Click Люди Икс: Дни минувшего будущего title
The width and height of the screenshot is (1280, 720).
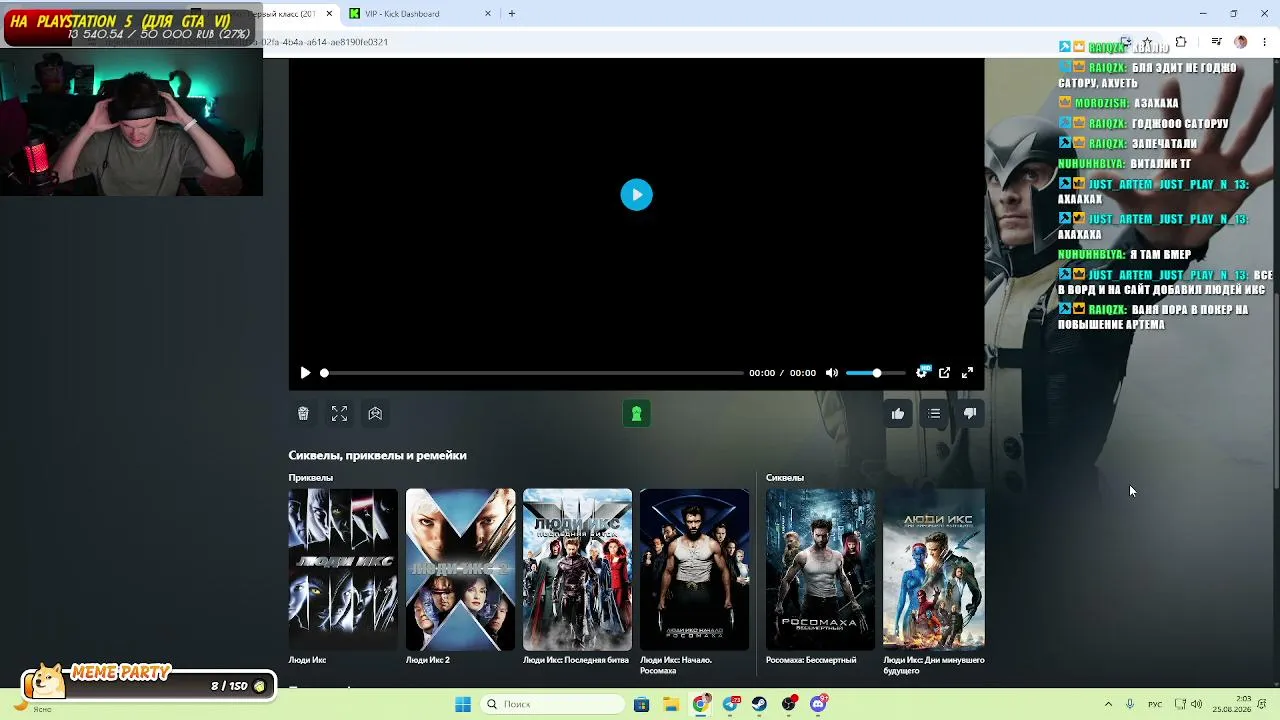coord(934,665)
